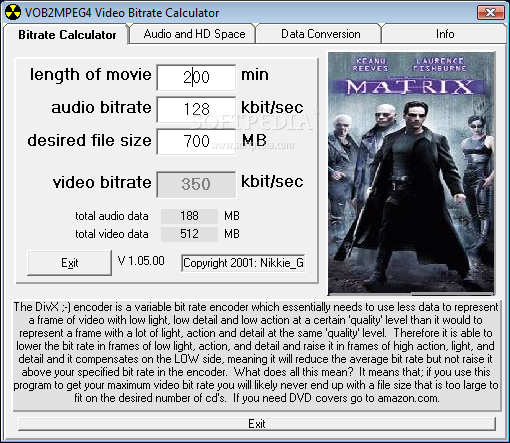Select the Bitrate Calculator tab
Viewport: 510px width, 443px height.
[66, 35]
